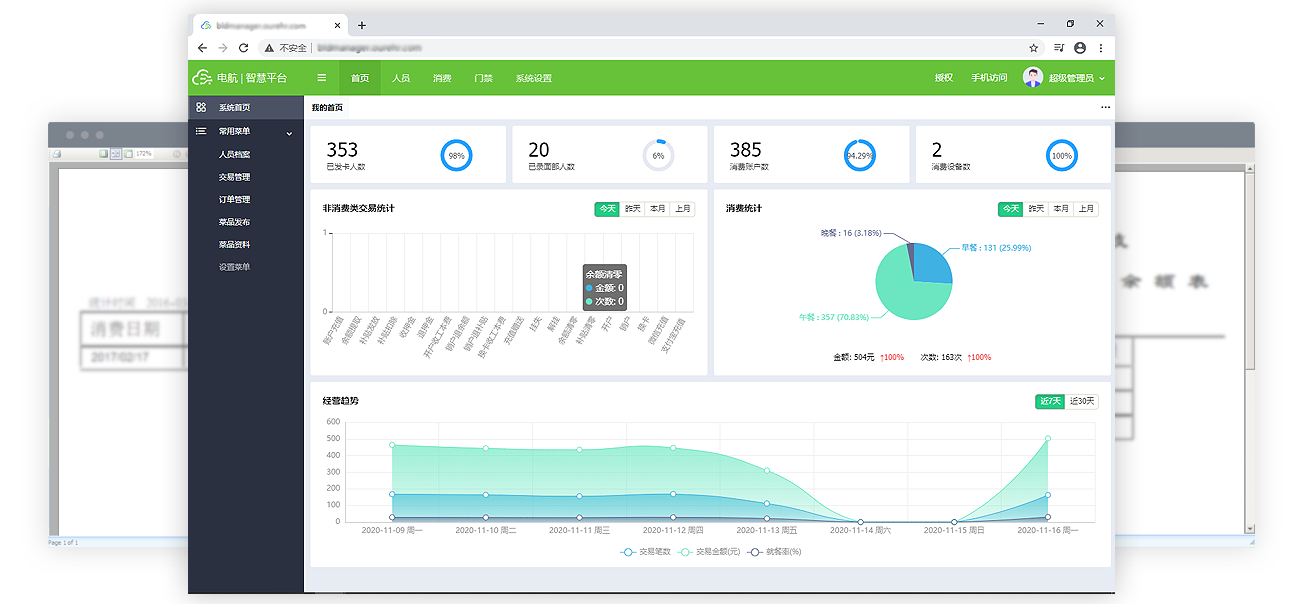Open a new browser tab

362,25
